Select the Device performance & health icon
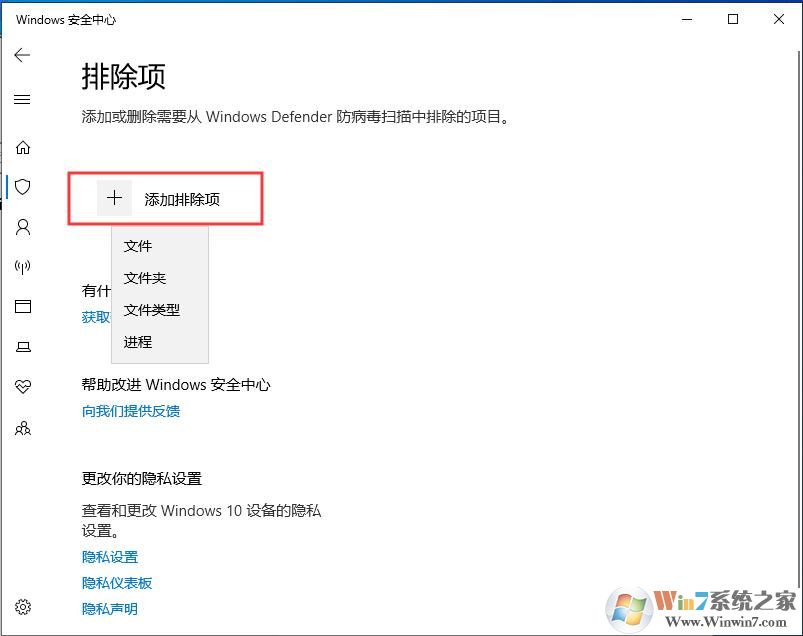The image size is (803, 636). pos(22,386)
